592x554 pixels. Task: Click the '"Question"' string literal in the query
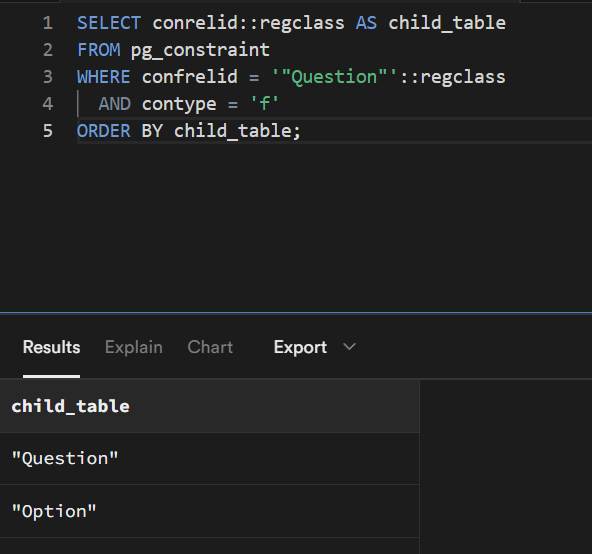pyautogui.click(x=334, y=77)
